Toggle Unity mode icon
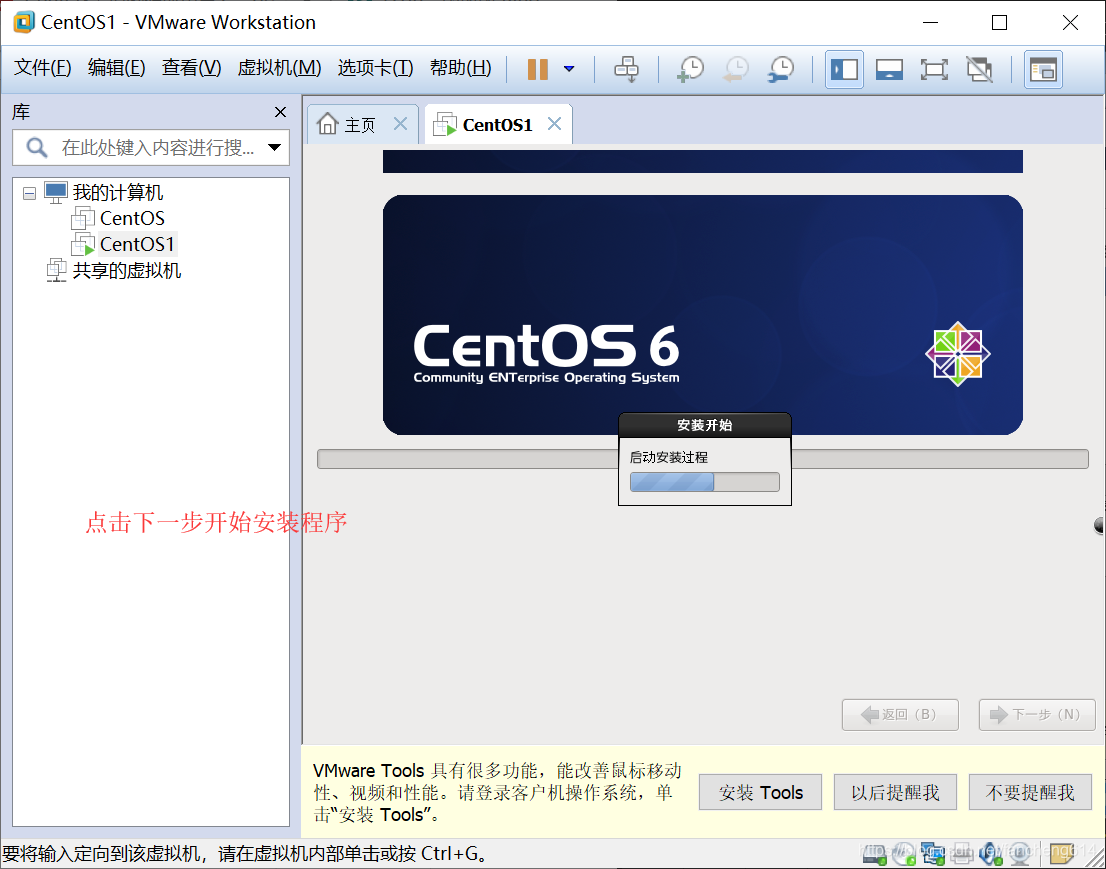 pos(979,69)
